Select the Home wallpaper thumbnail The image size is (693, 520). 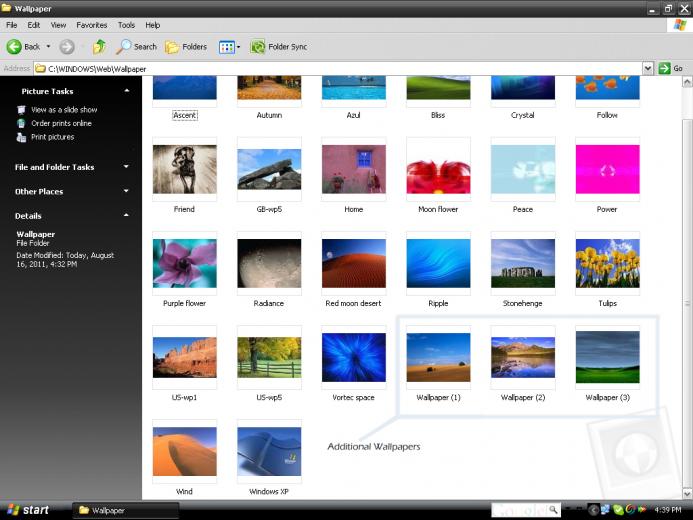354,169
